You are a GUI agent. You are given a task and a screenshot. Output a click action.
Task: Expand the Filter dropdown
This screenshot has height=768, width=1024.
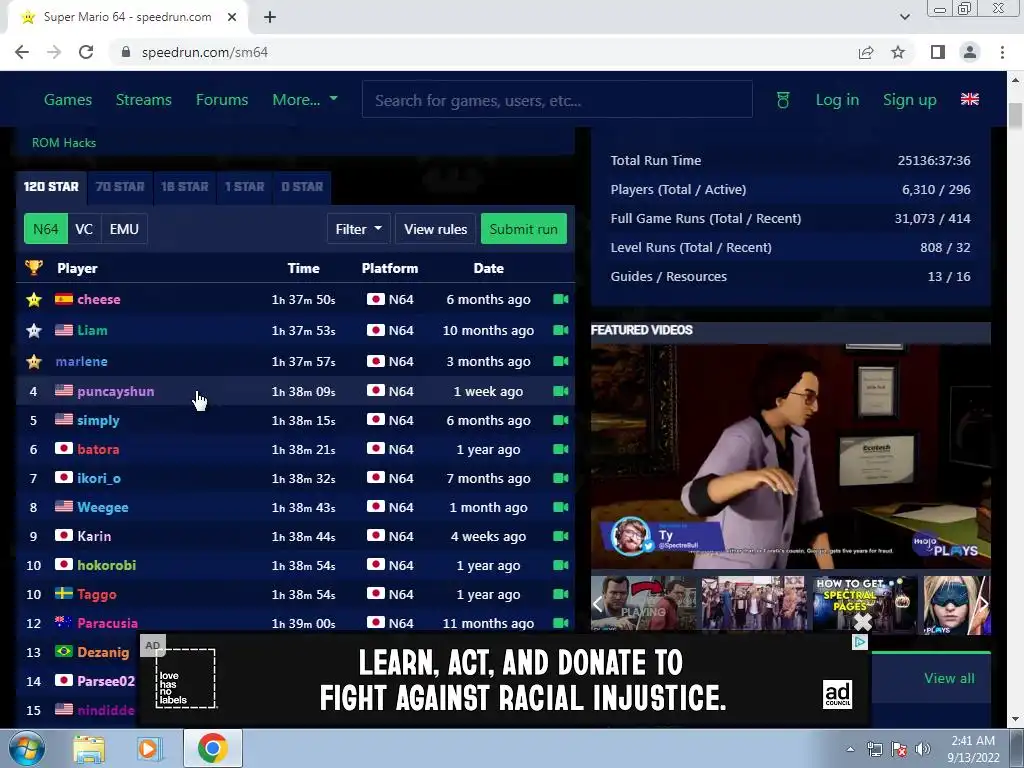pos(359,229)
